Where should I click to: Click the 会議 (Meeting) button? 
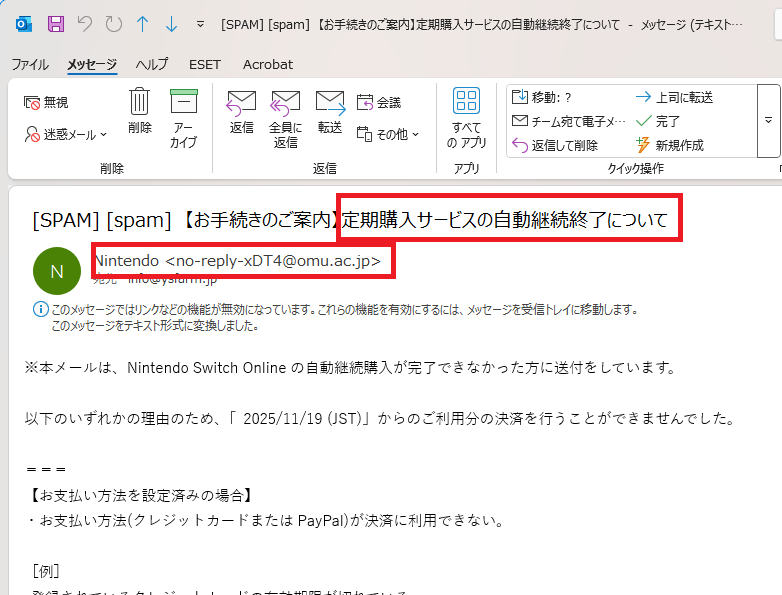coord(379,102)
